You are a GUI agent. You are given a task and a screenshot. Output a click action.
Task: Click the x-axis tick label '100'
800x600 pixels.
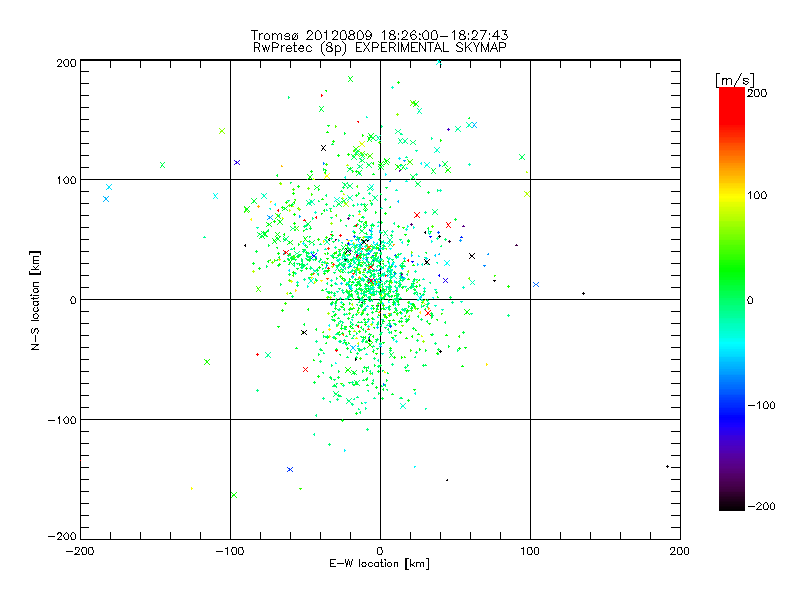point(530,552)
